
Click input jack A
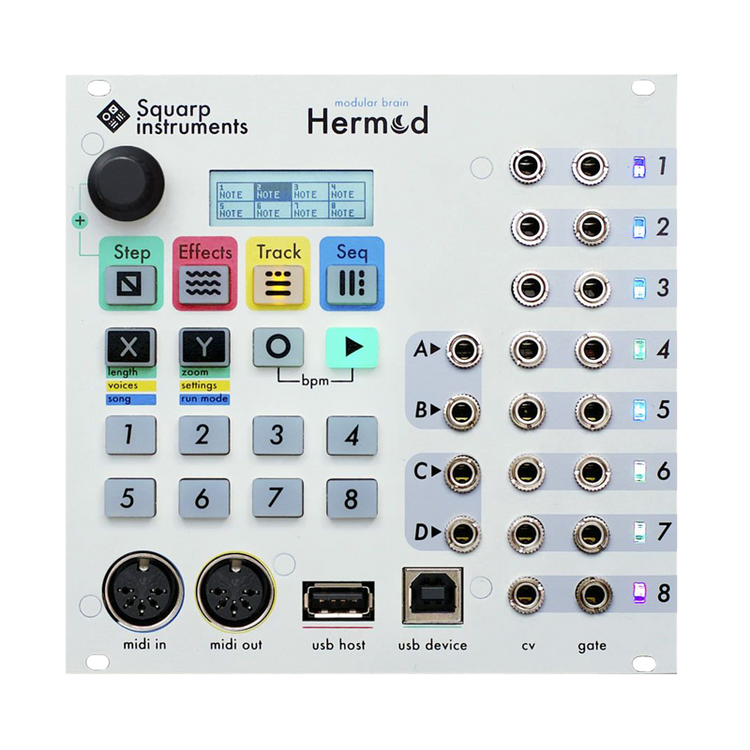[463, 350]
